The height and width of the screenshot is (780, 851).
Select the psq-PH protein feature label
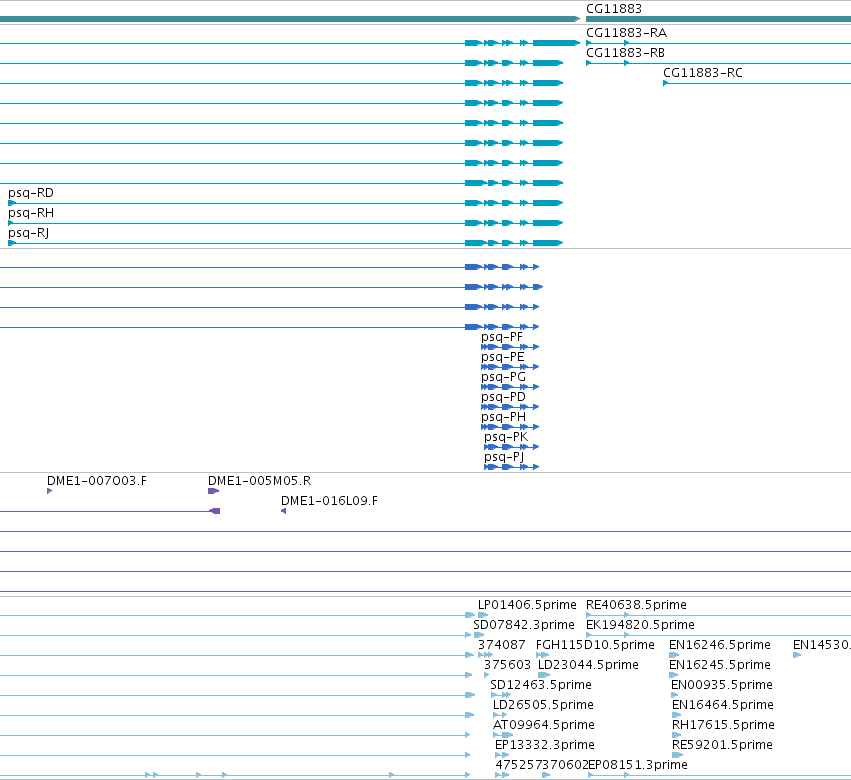point(503,417)
